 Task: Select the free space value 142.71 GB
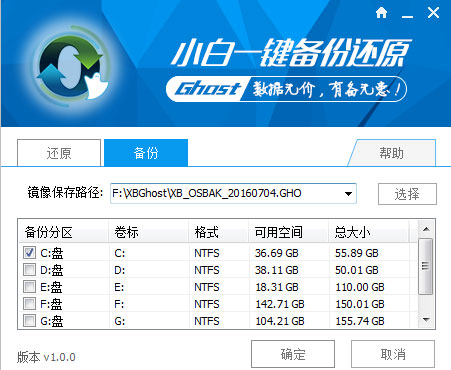[280, 304]
